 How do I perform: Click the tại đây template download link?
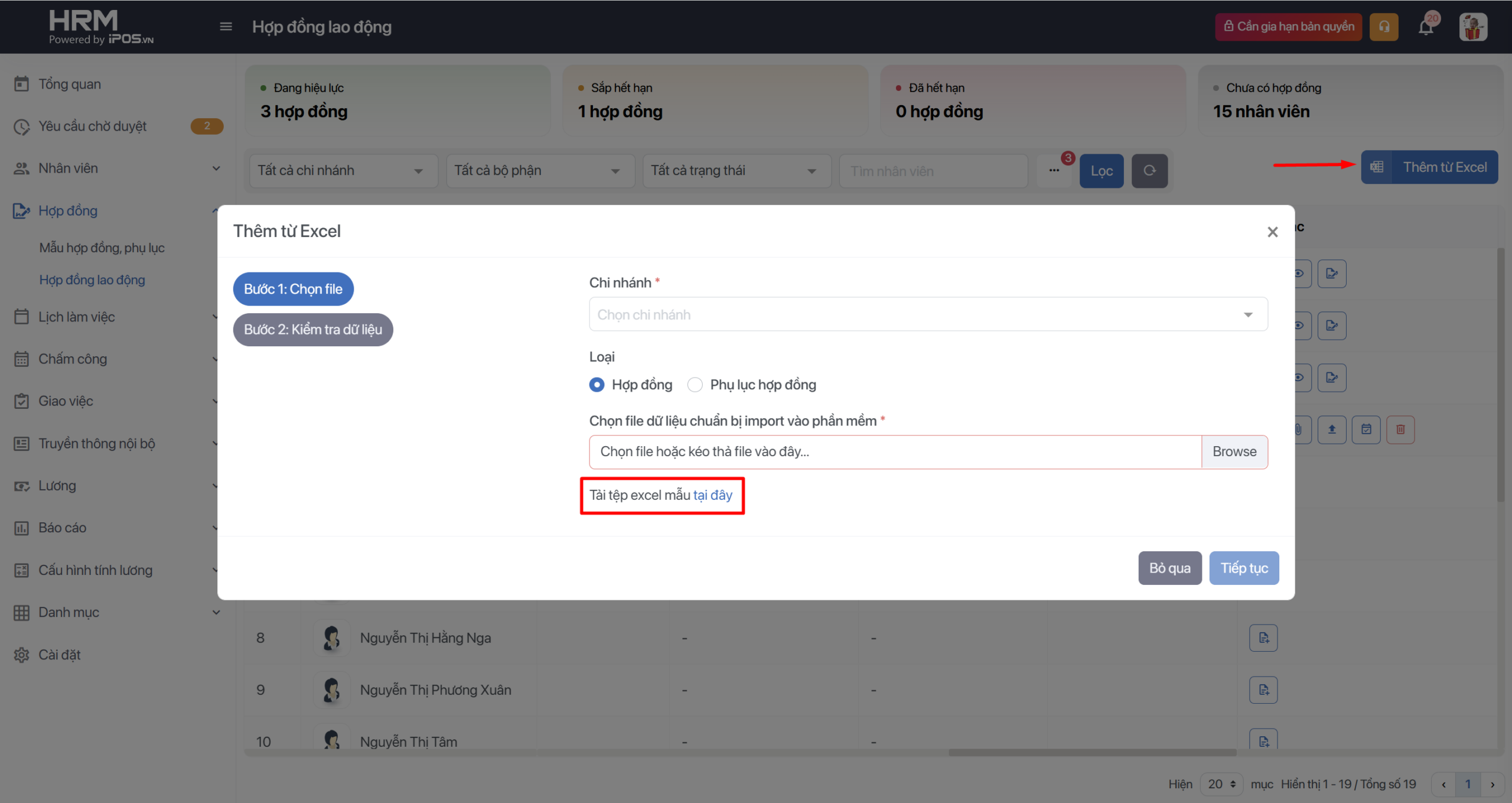click(x=713, y=495)
